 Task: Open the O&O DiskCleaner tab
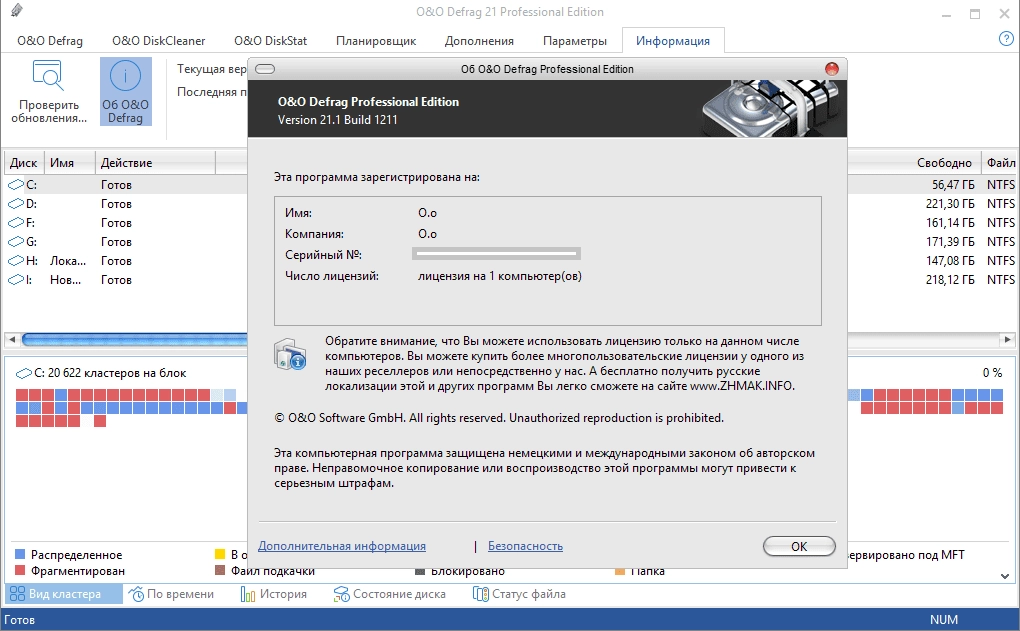pyautogui.click(x=159, y=40)
